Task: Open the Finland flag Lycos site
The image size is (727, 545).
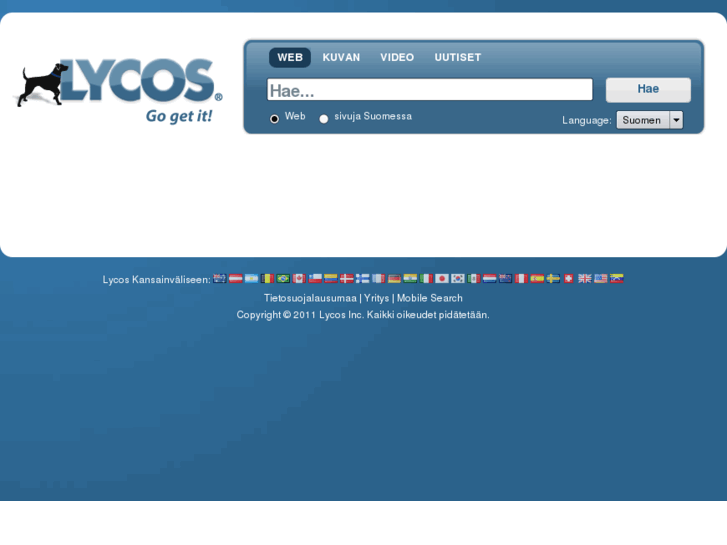Action: (363, 278)
